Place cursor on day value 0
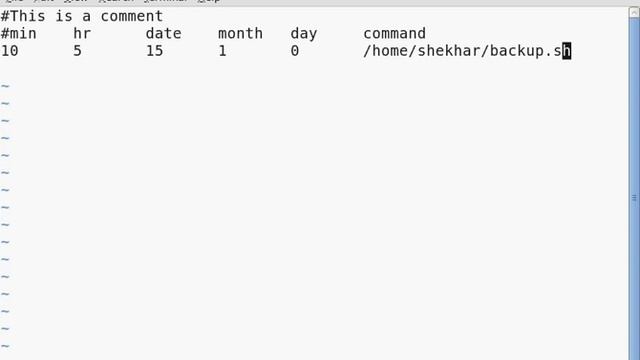The height and width of the screenshot is (360, 640). click(295, 51)
